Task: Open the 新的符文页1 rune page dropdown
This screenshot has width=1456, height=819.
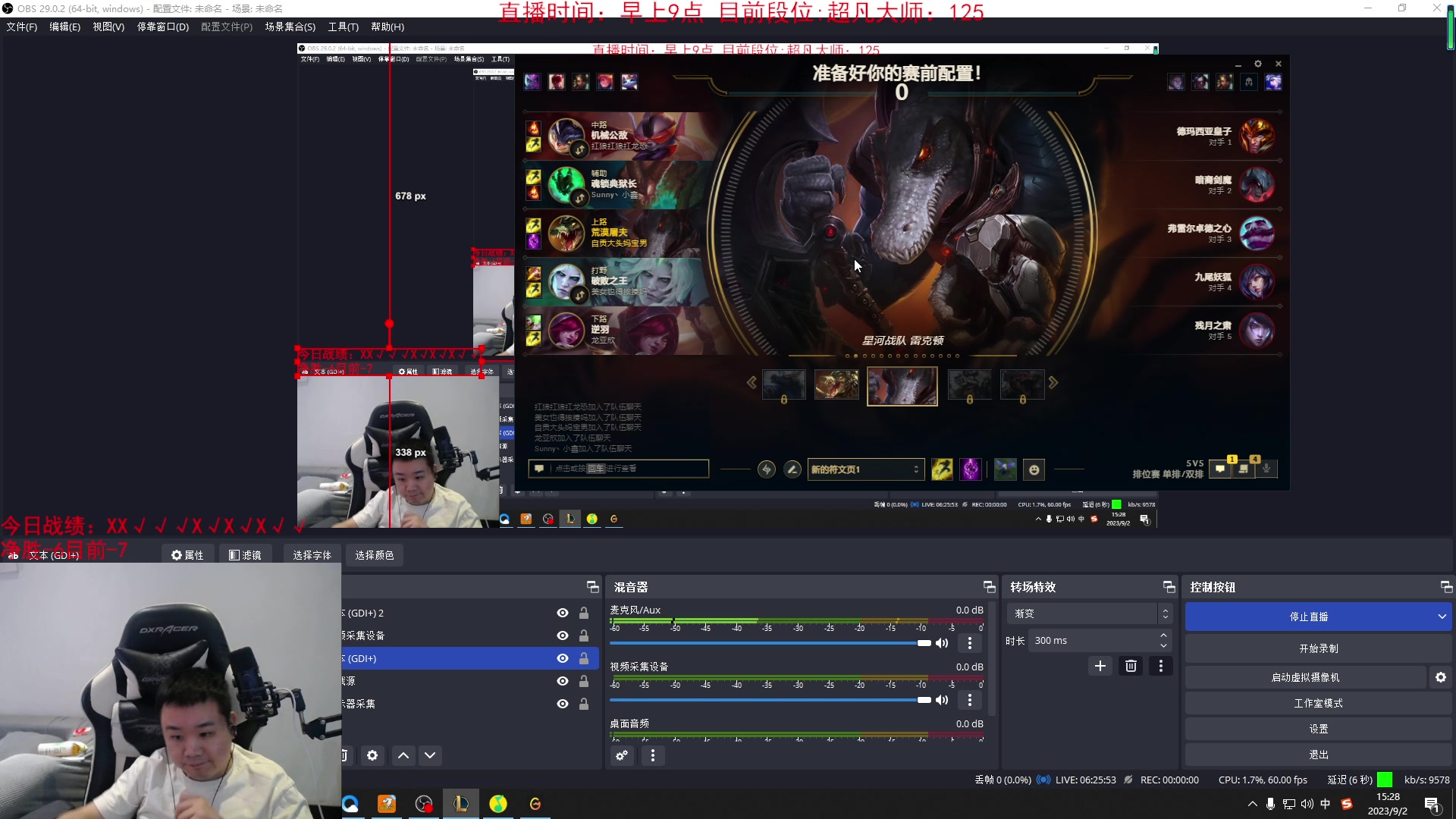Action: coord(865,469)
